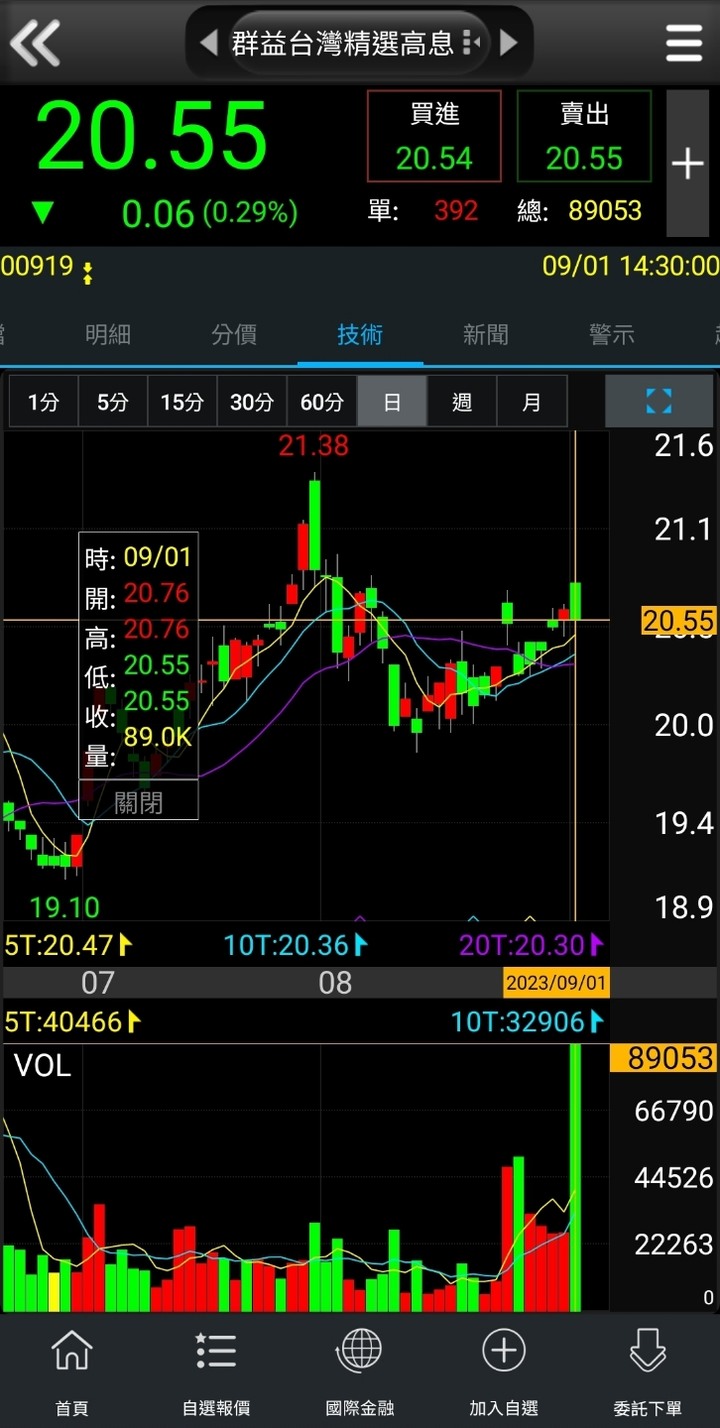Tap the 量 89.0K popup value

(158, 739)
